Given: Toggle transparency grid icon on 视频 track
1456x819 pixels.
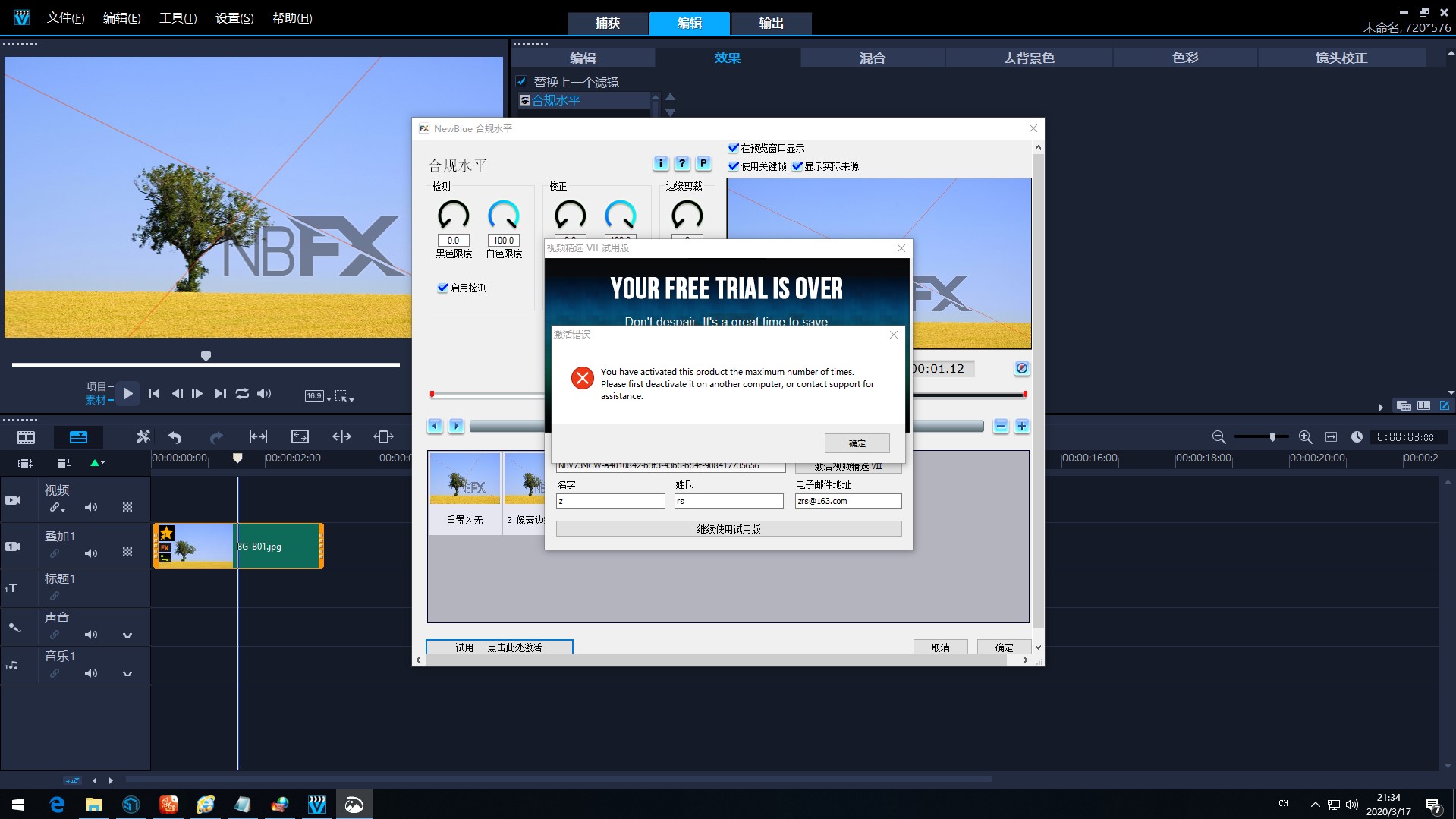Looking at the screenshot, I should [127, 507].
